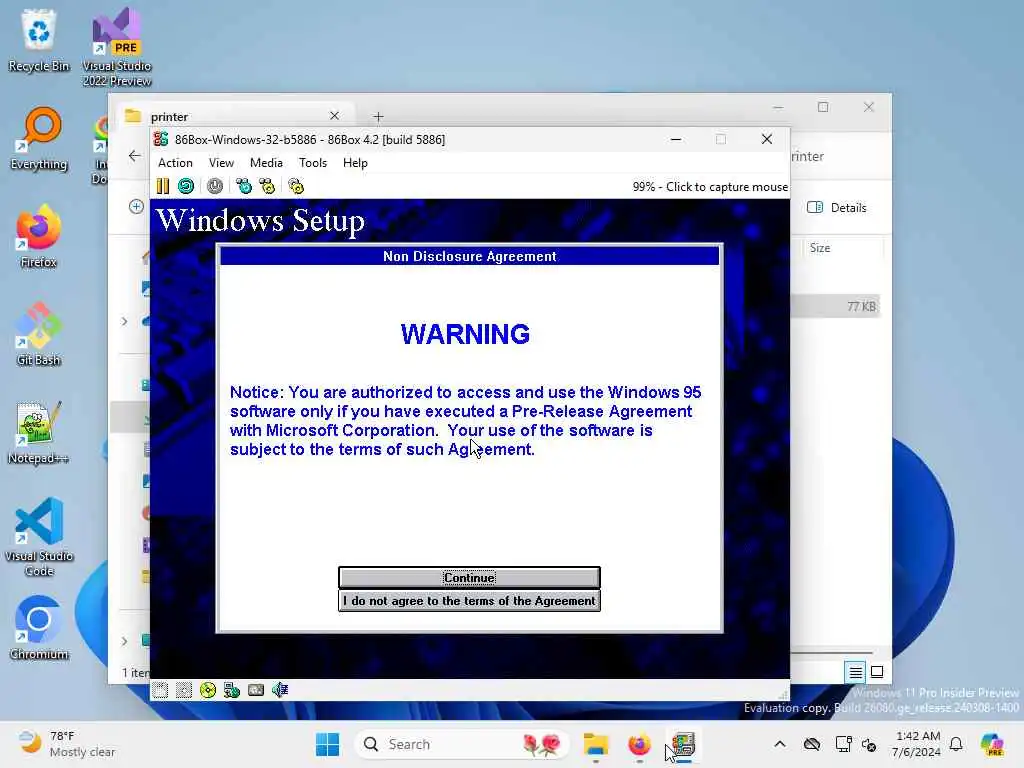Open the Recycle Bin desktop icon
Screen dimensions: 1024x768
pyautogui.click(x=39, y=40)
